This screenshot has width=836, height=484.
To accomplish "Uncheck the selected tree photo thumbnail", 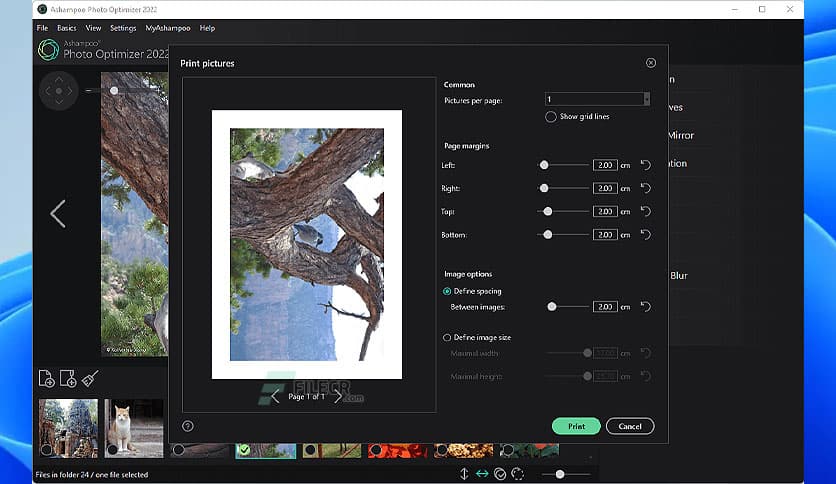I will click(244, 450).
